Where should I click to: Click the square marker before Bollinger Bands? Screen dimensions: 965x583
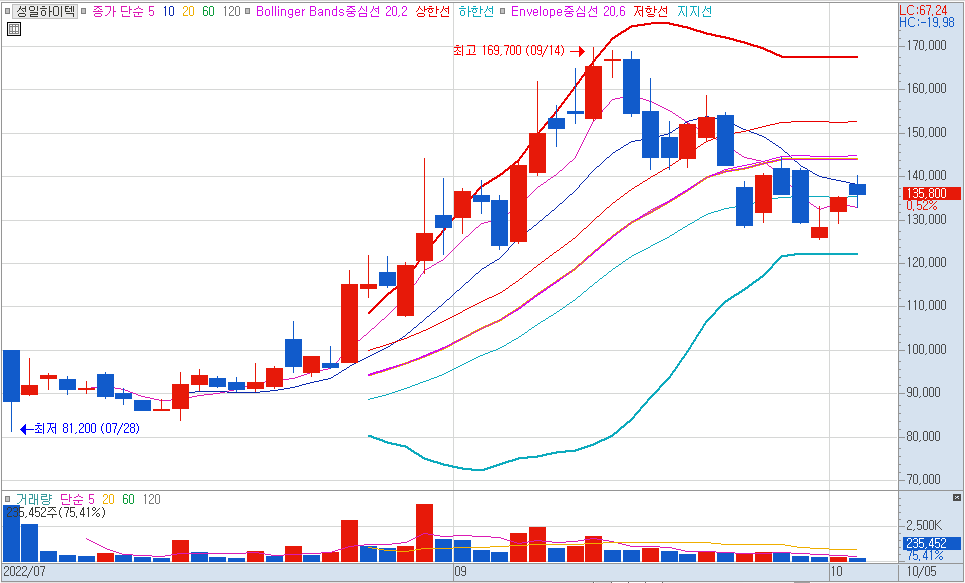click(x=247, y=11)
